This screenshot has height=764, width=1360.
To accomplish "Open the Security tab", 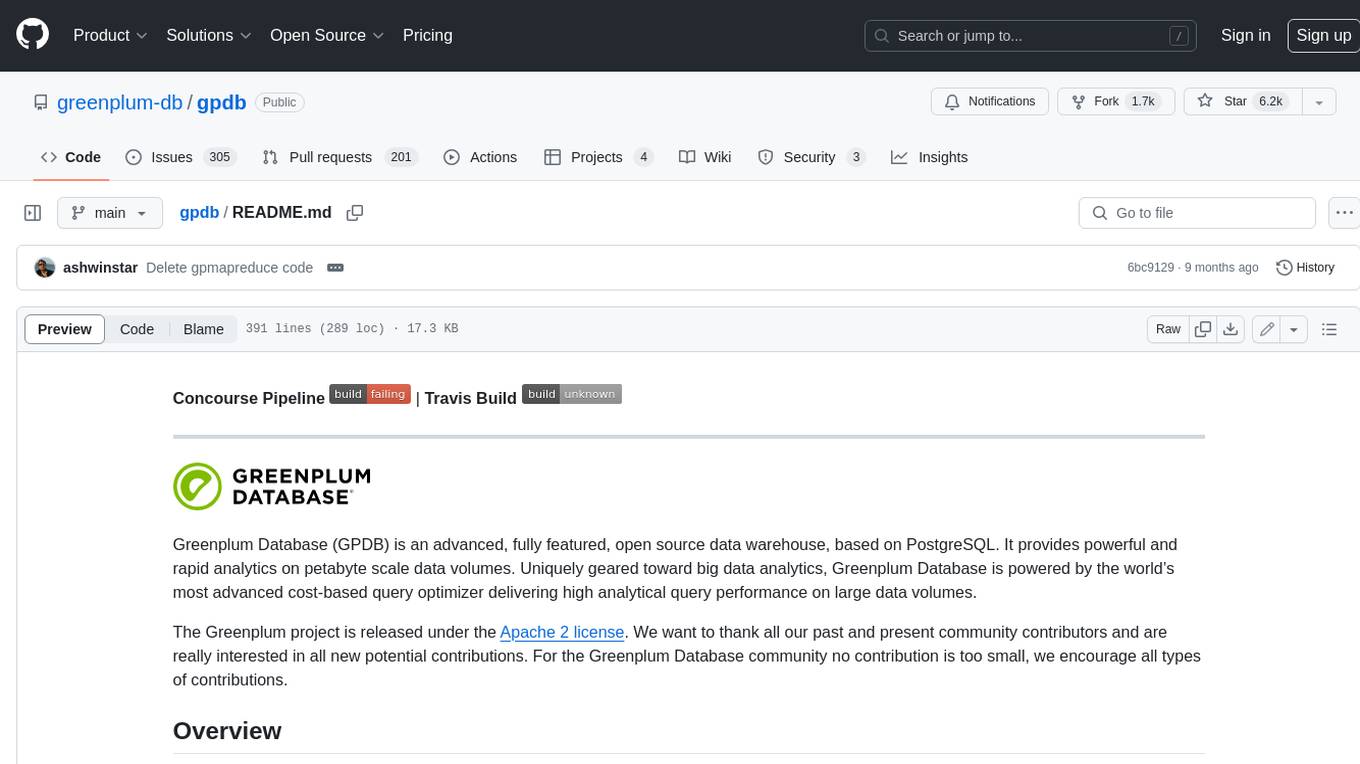I will (x=811, y=157).
